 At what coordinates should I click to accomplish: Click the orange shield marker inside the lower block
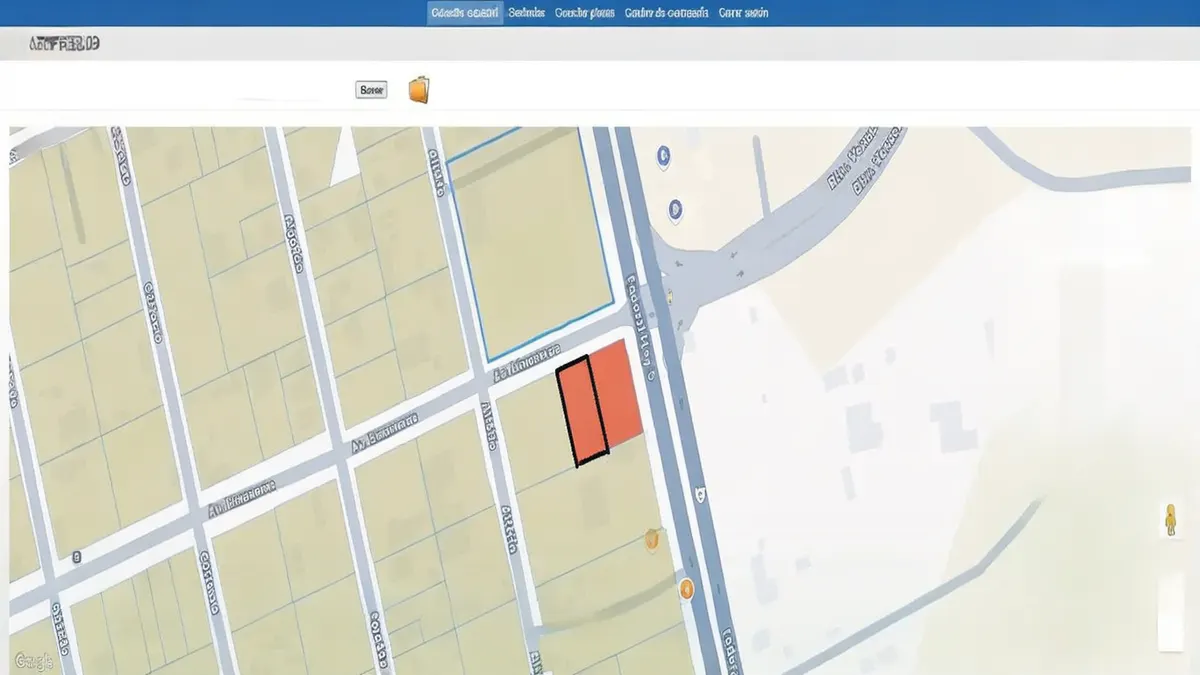[652, 540]
